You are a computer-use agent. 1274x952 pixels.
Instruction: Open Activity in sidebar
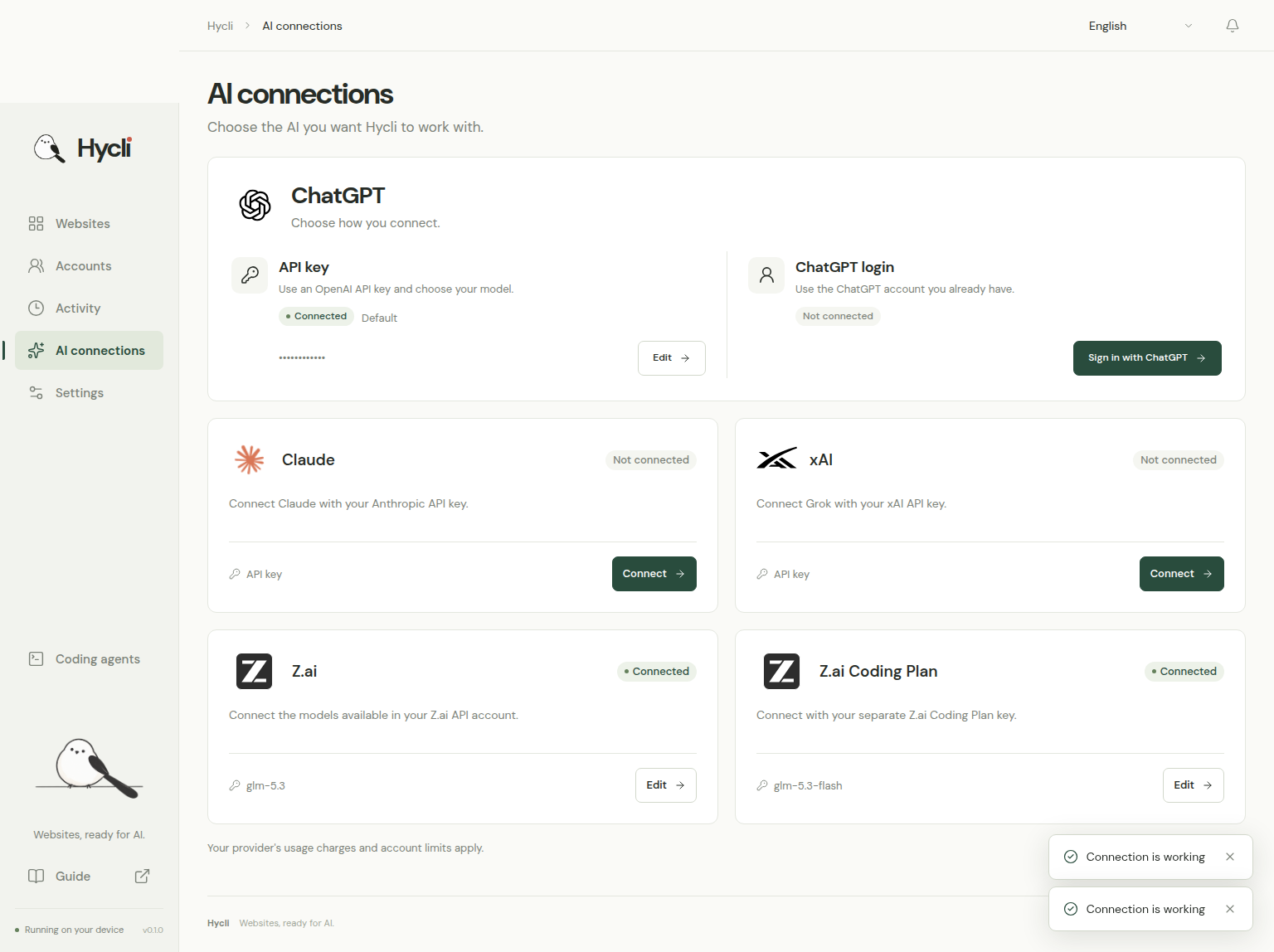coord(90,308)
